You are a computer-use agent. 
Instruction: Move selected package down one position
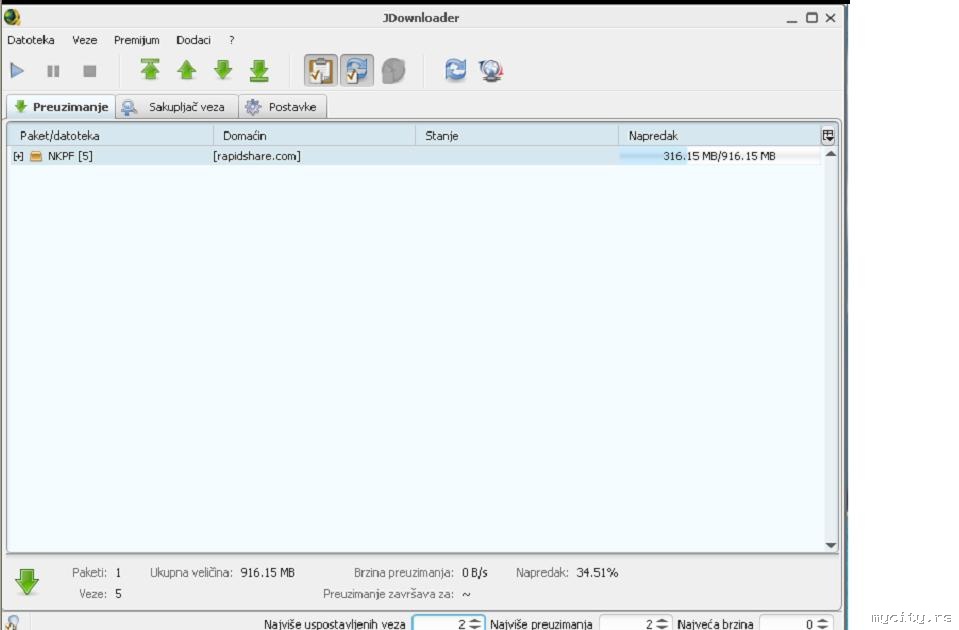(x=223, y=70)
